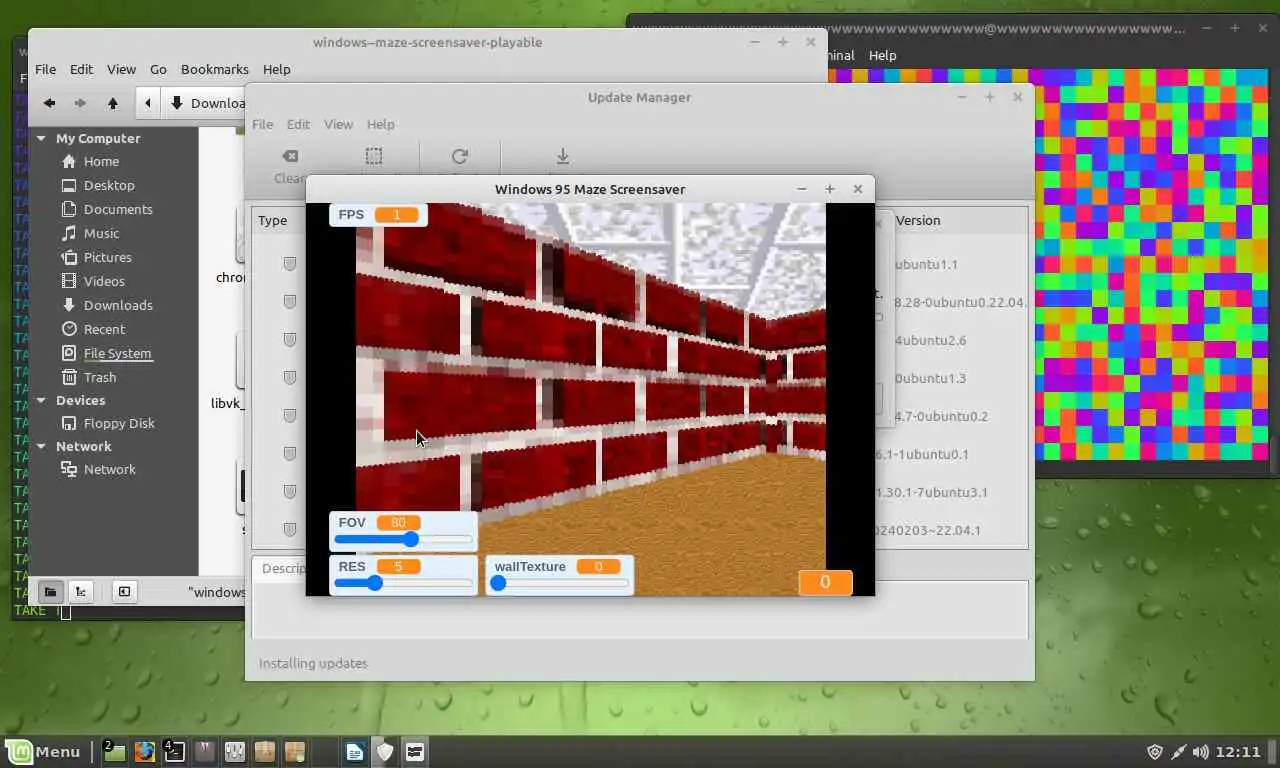1280x768 pixels.
Task: Open the Help menu in Update Manager
Action: click(380, 124)
